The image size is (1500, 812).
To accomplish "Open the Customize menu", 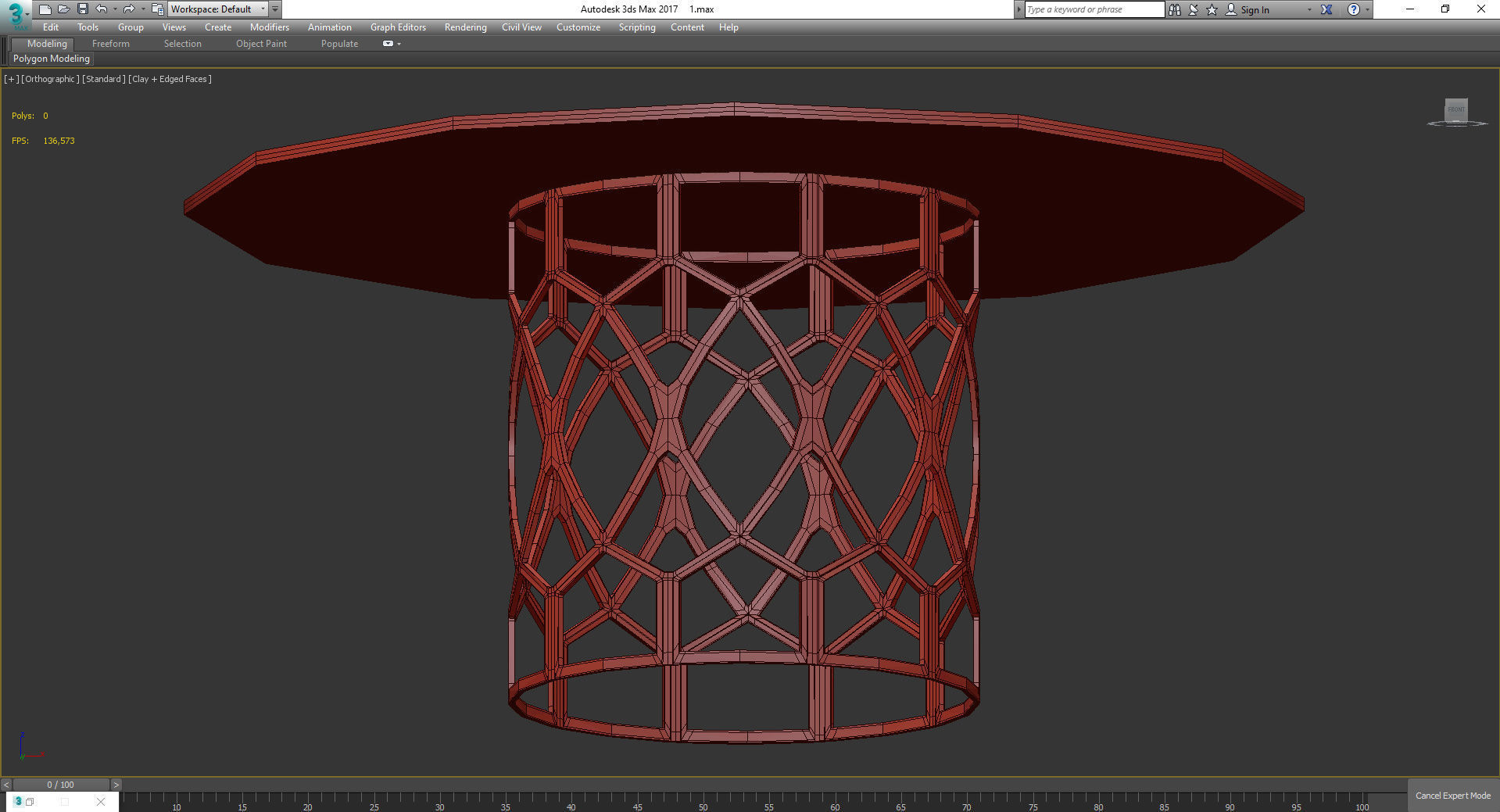I will click(x=578, y=27).
